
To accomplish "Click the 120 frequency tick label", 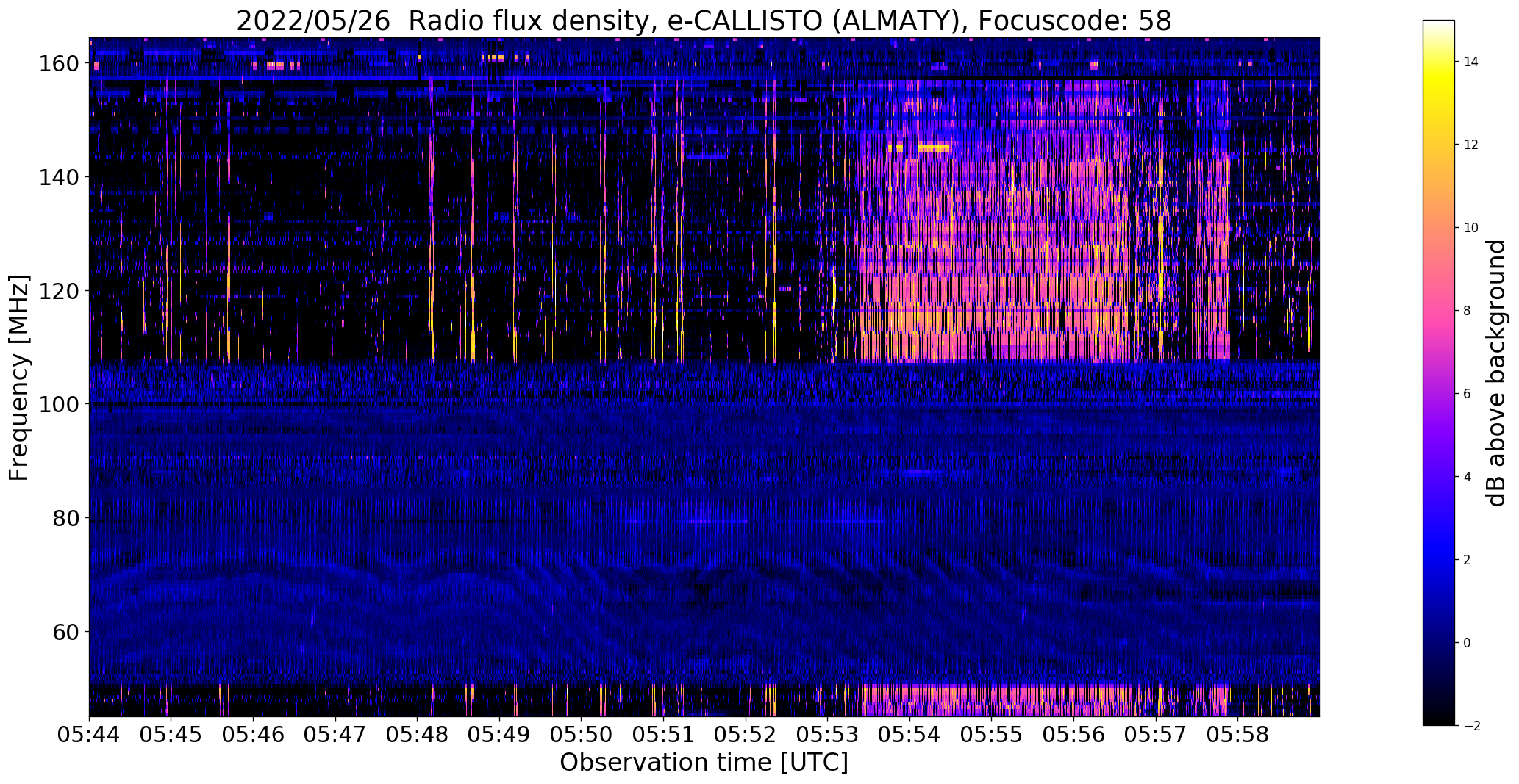I will coord(60,291).
